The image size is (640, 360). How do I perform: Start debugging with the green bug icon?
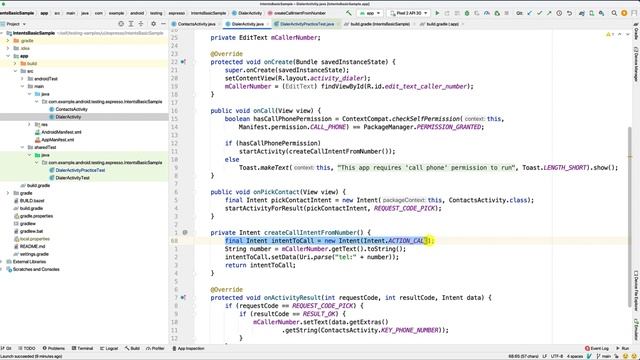point(467,13)
